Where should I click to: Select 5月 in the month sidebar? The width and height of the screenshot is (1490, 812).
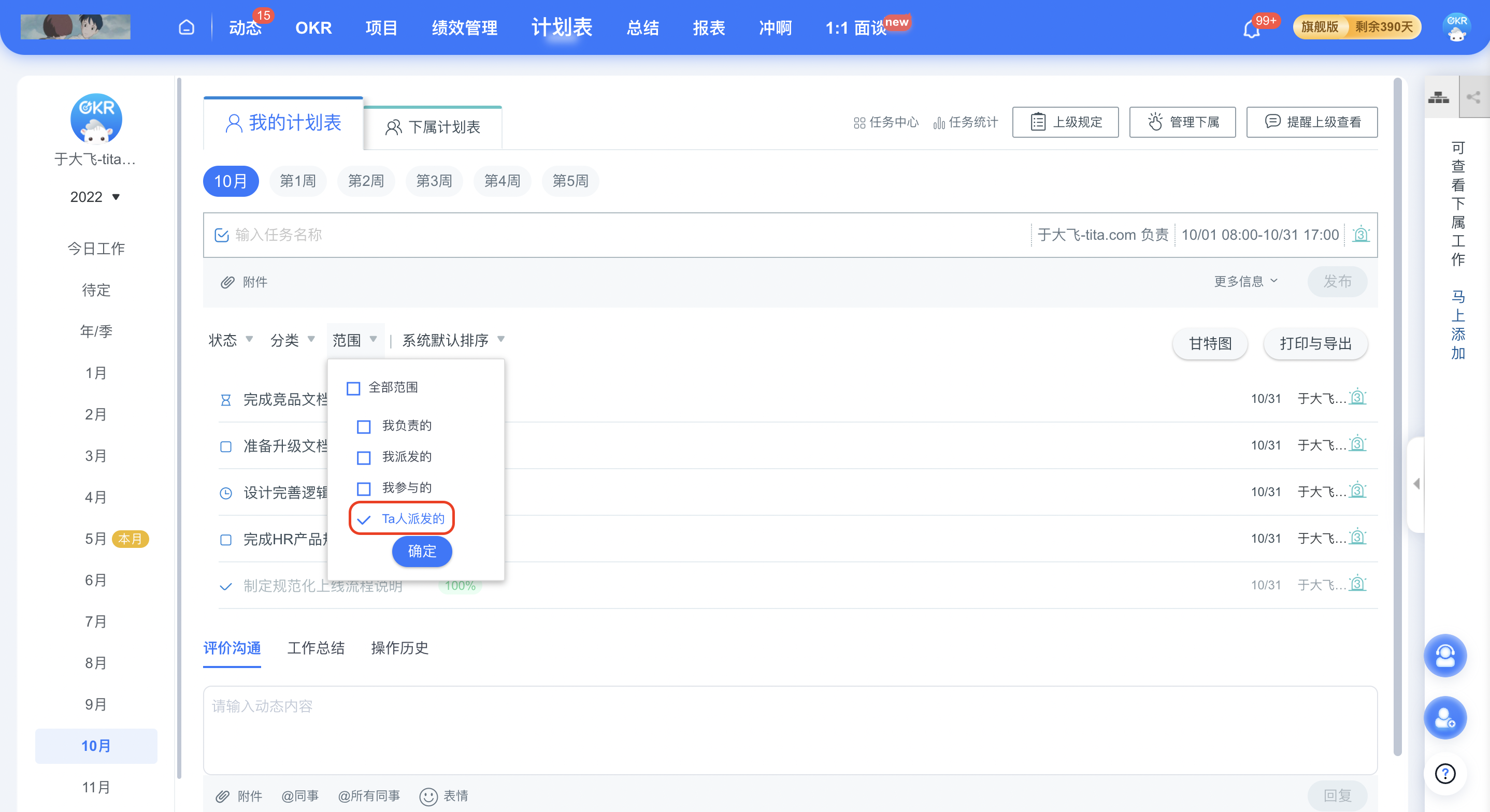(95, 539)
